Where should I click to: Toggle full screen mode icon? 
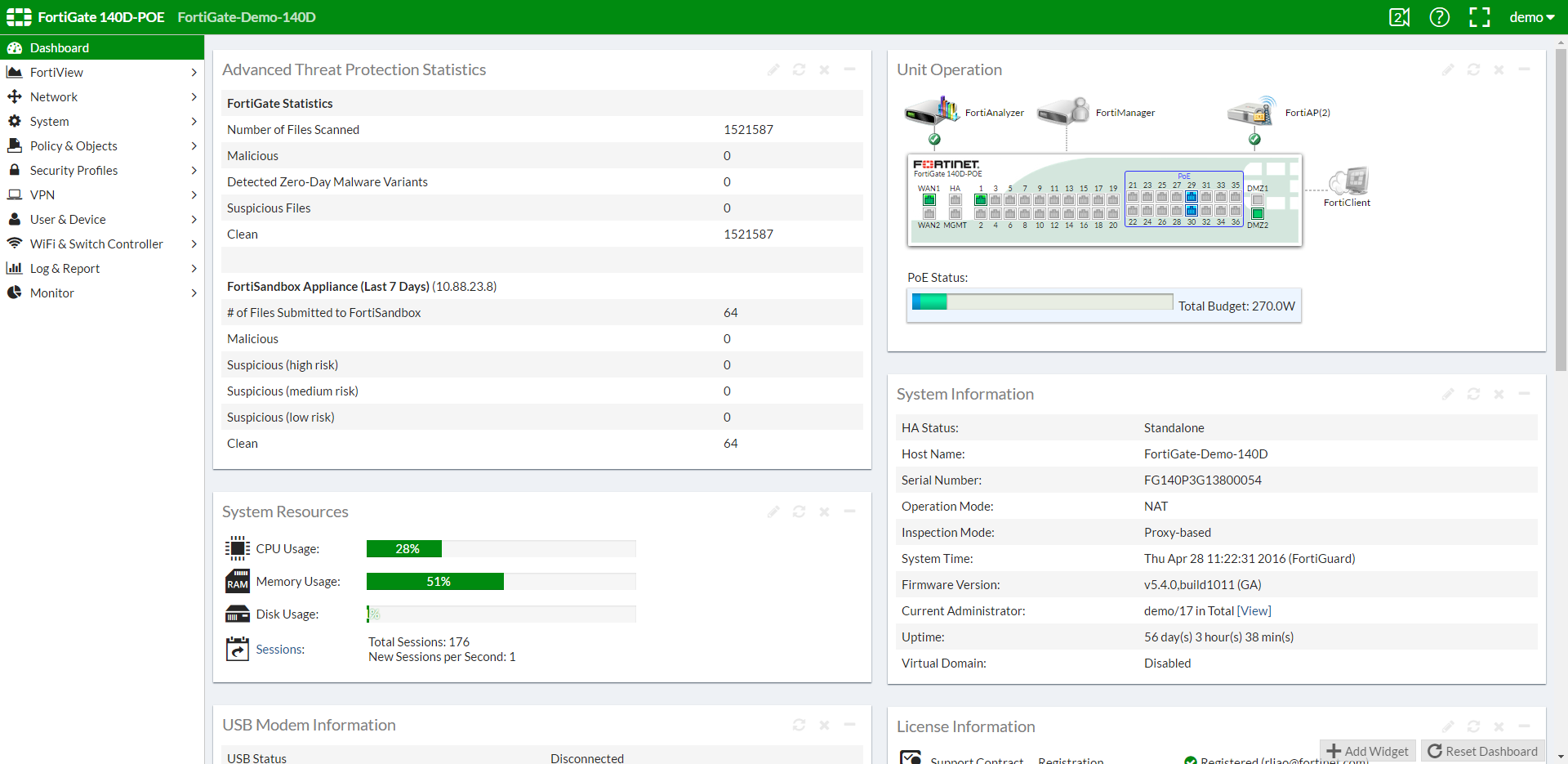(1480, 17)
